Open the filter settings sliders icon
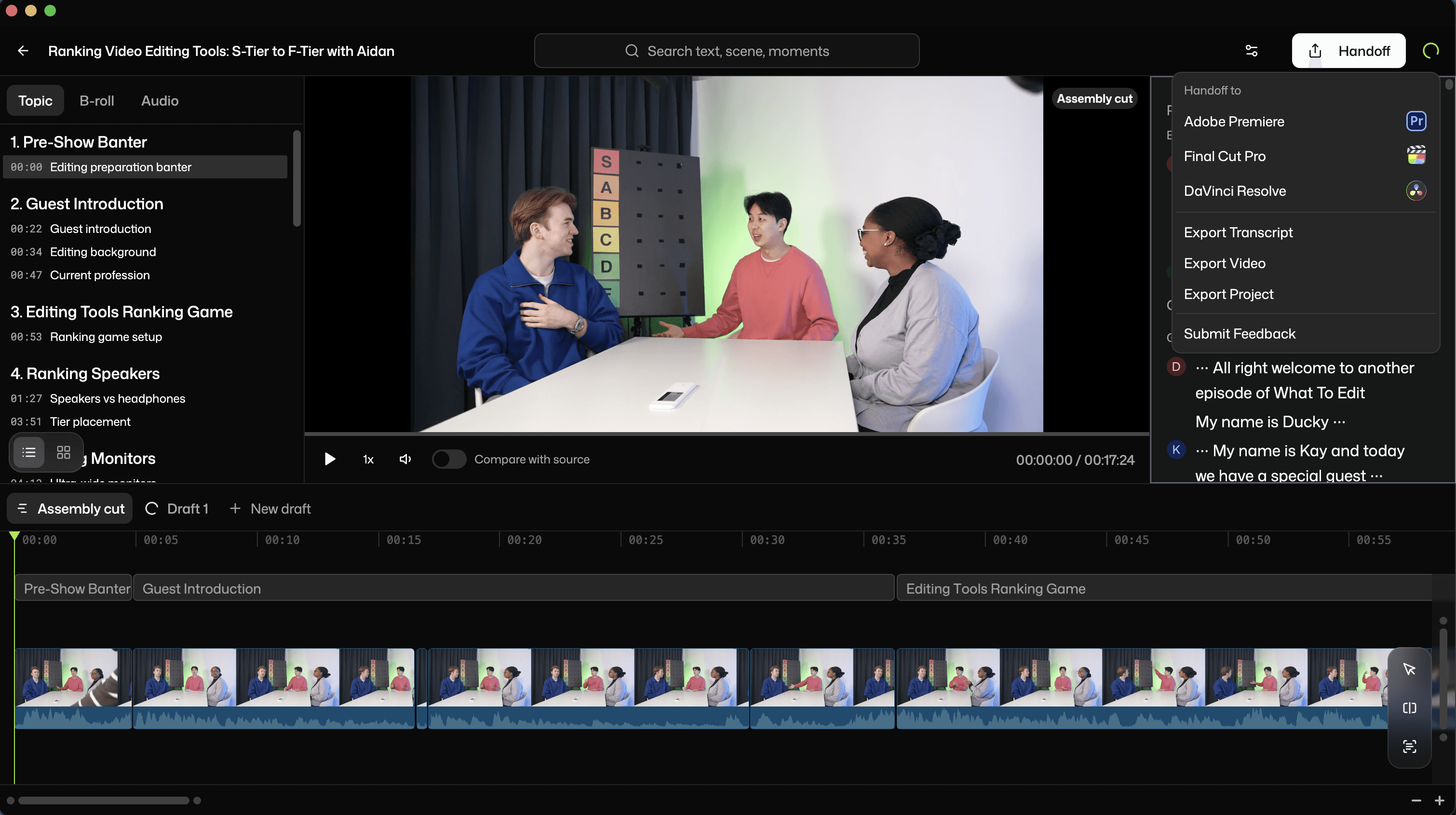1456x815 pixels. (1252, 51)
